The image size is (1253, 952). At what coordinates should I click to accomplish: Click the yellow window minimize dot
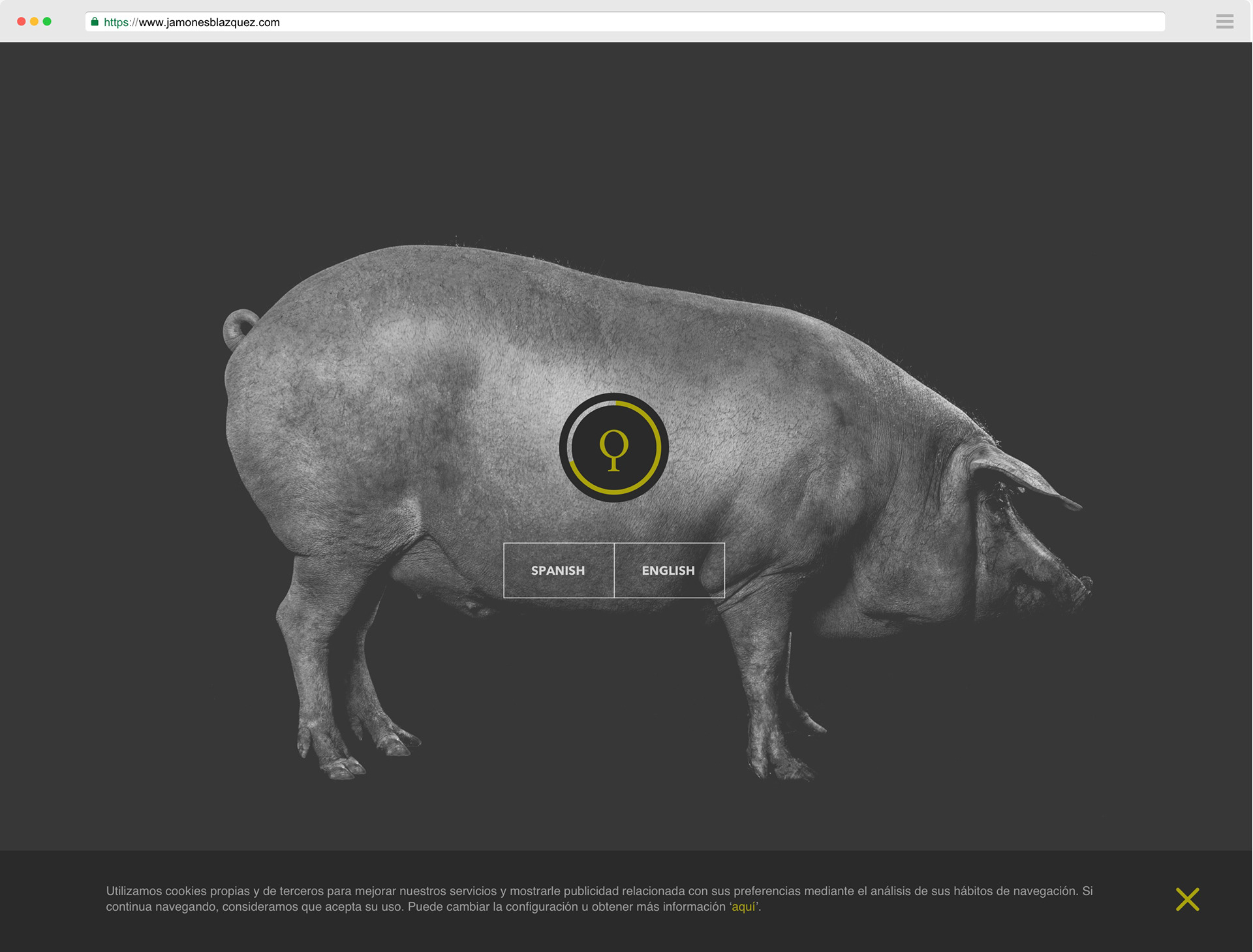[34, 22]
